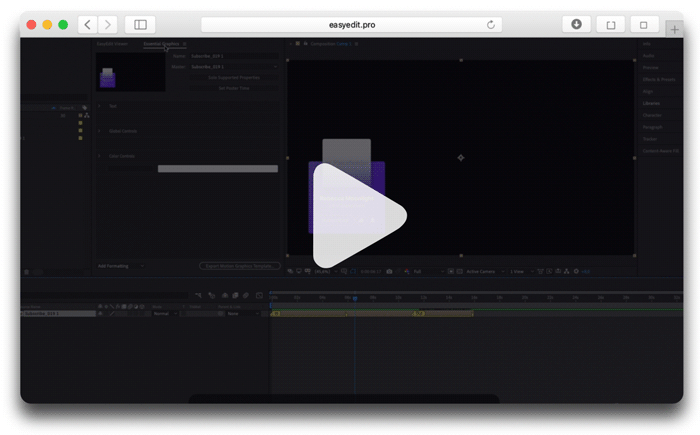Image resolution: width=700 pixels, height=435 pixels.
Task: Take a snapshot with the camera icon
Action: click(389, 272)
